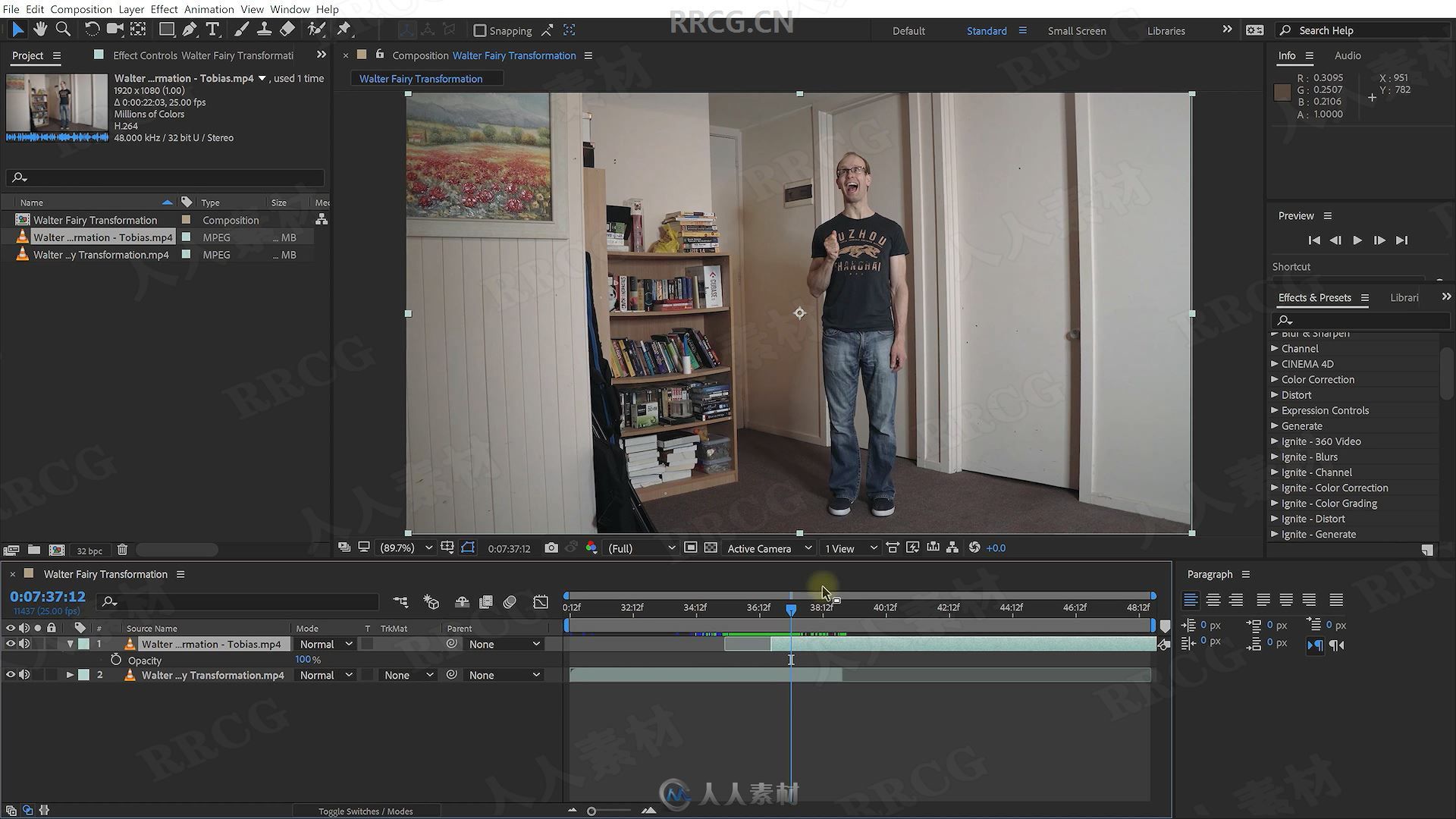Viewport: 1456px width, 819px height.
Task: Click the Frame Blending enable icon
Action: tap(486, 601)
